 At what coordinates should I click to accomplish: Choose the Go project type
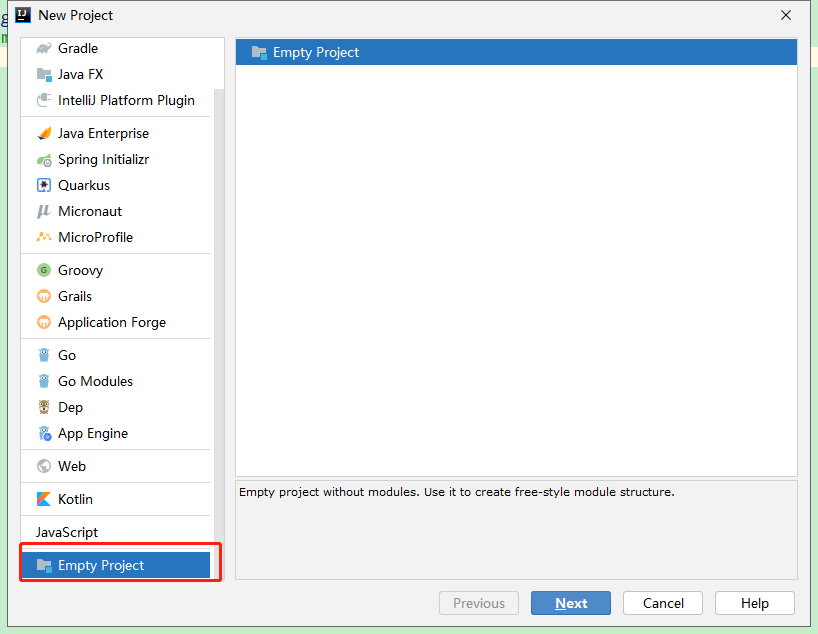115,355
